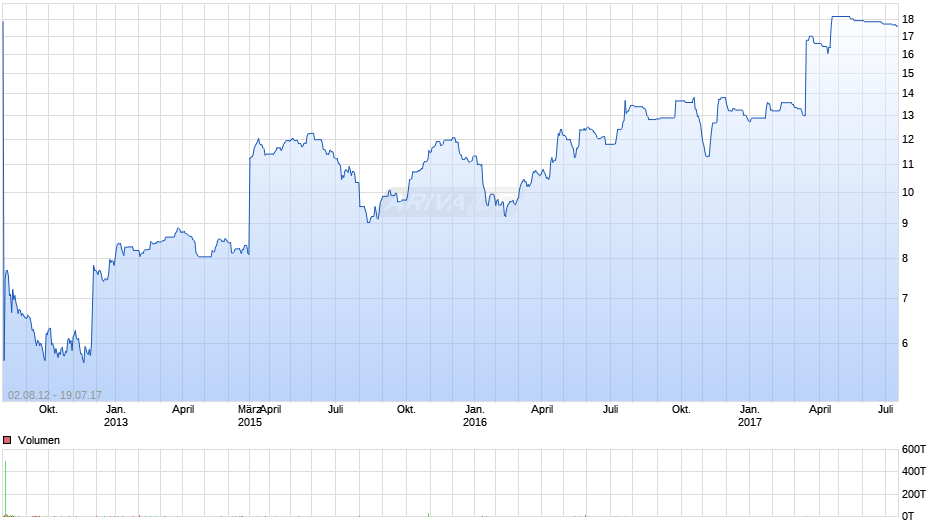Click the 'Volumen' legend label
Viewport: 940px width, 526px height.
(x=39, y=440)
